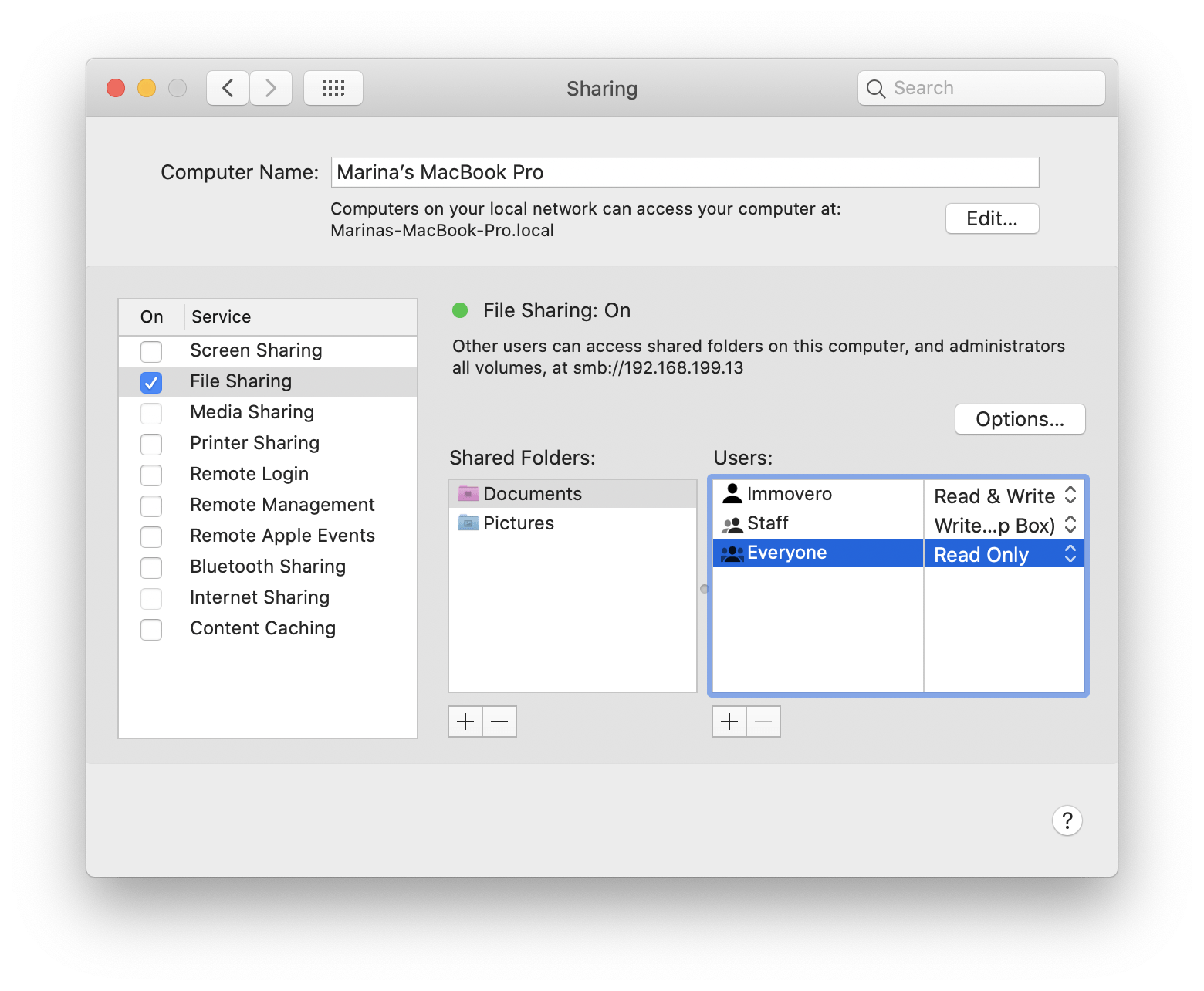This screenshot has width=1204, height=991.
Task: Click the Edit button
Action: point(992,218)
